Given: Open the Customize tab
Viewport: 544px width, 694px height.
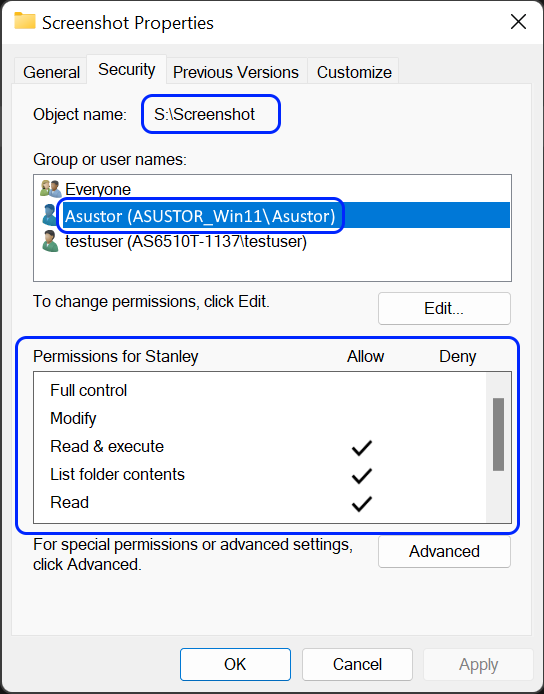Looking at the screenshot, I should tap(354, 72).
